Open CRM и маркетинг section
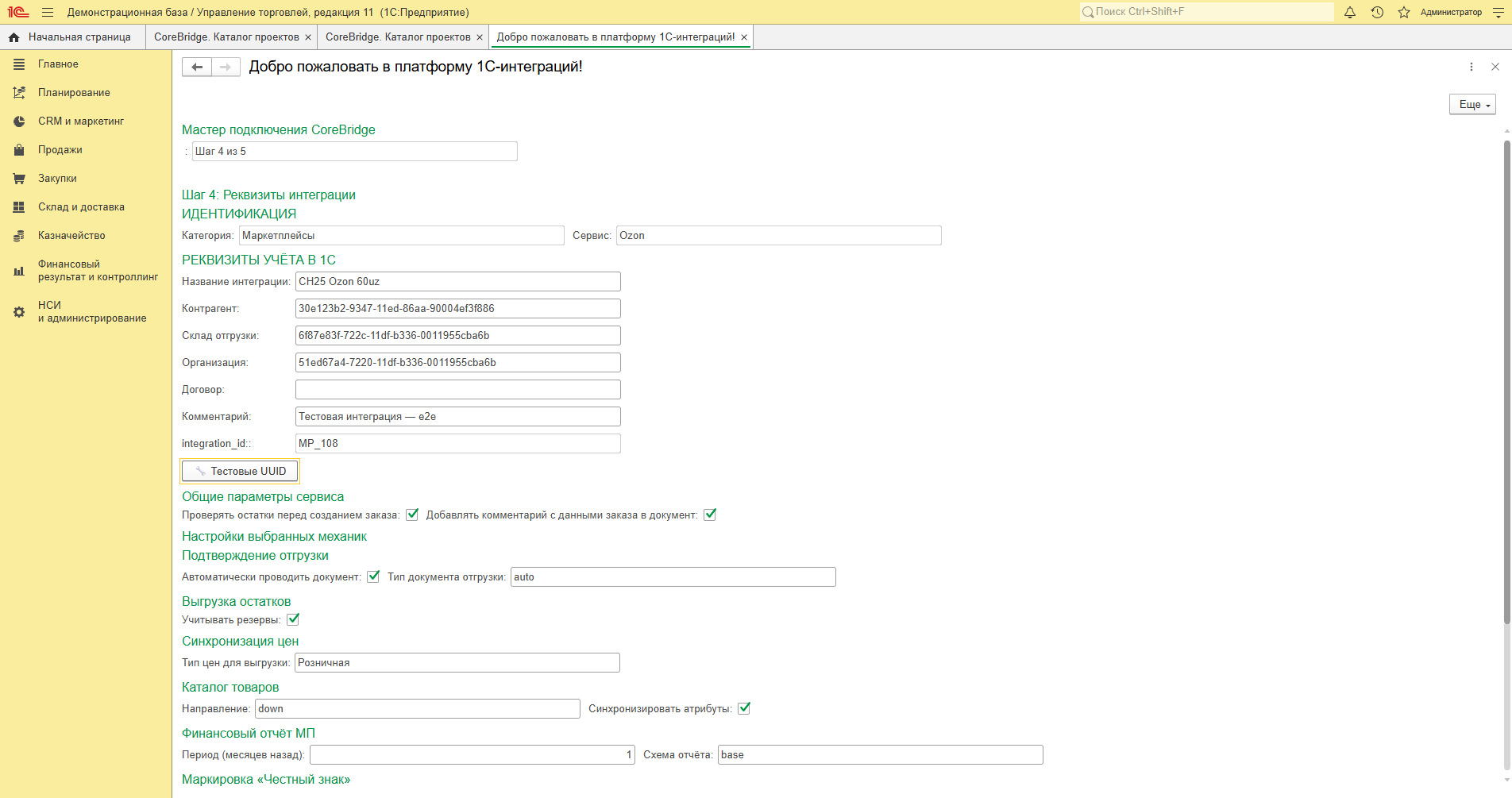 86,121
